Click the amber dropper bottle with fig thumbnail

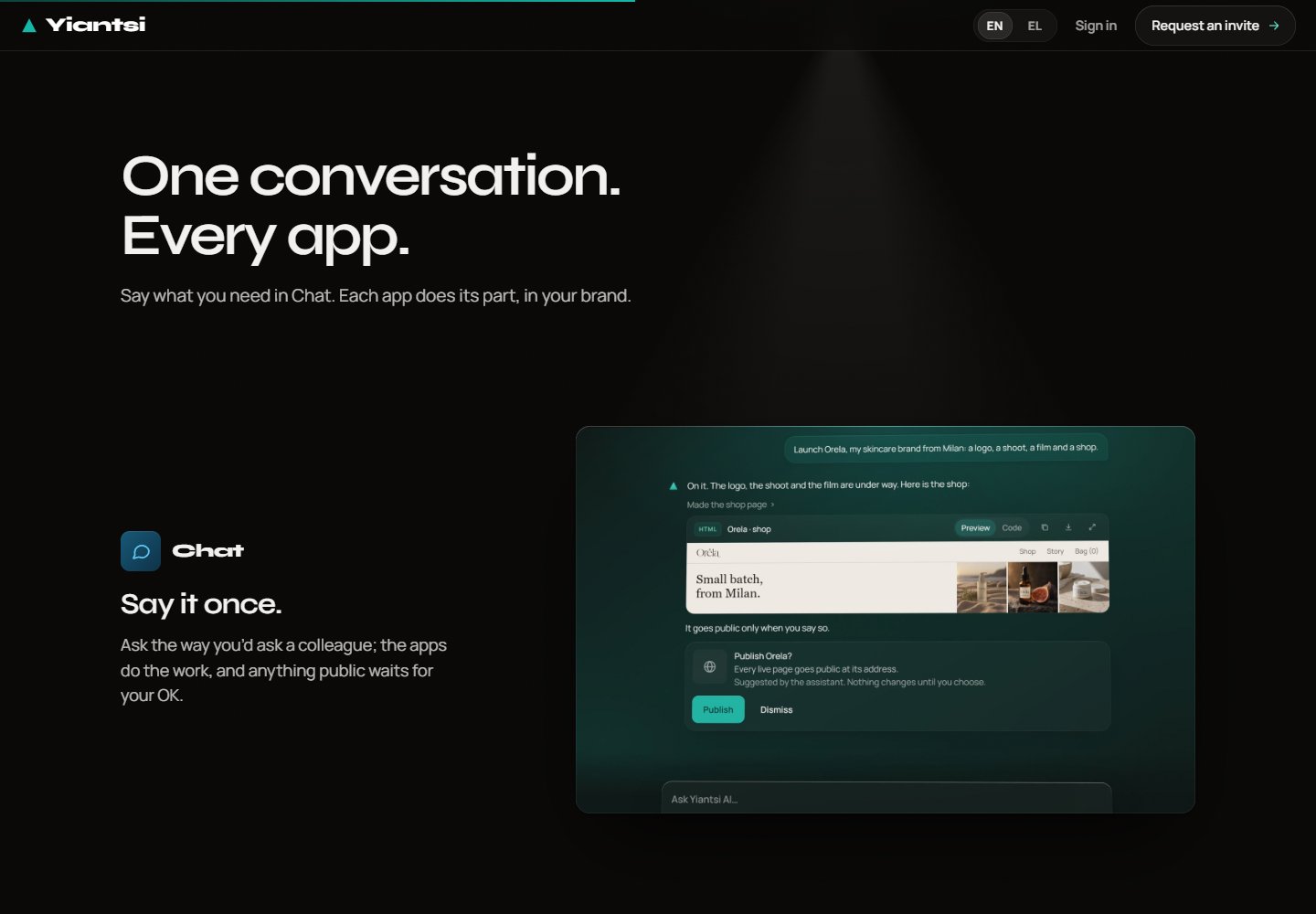point(1033,587)
